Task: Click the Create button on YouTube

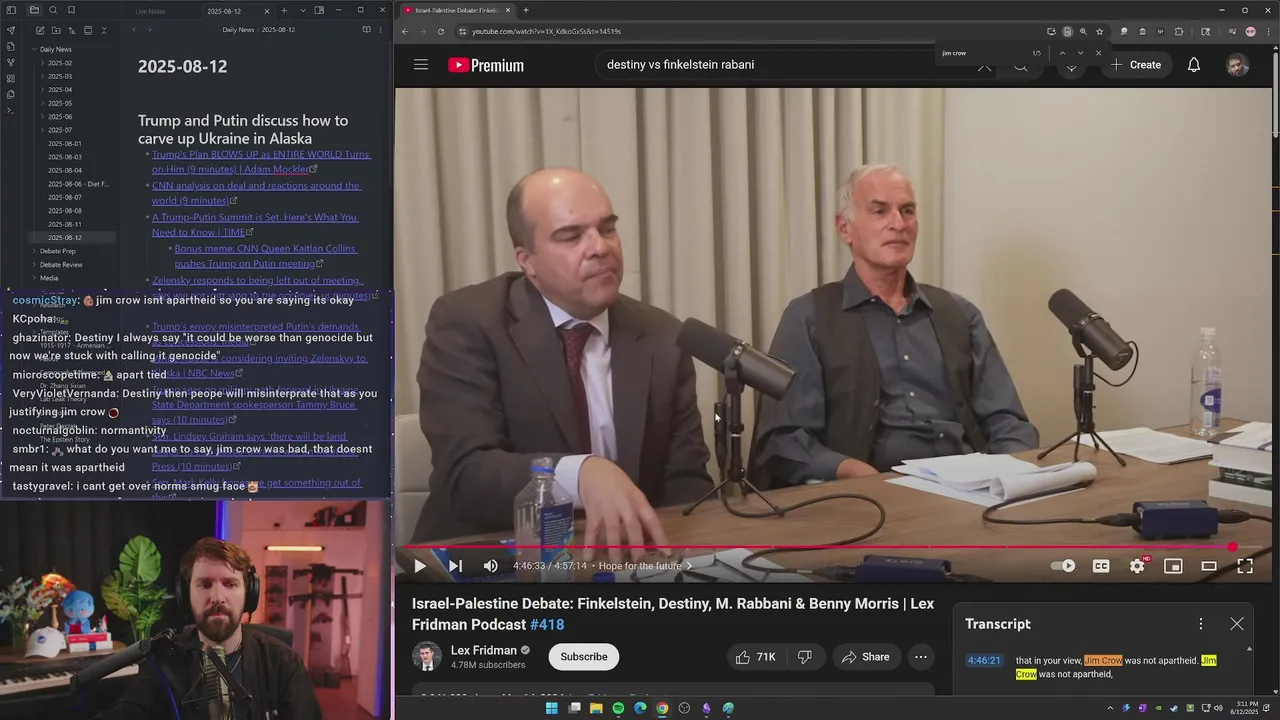Action: click(x=1135, y=65)
